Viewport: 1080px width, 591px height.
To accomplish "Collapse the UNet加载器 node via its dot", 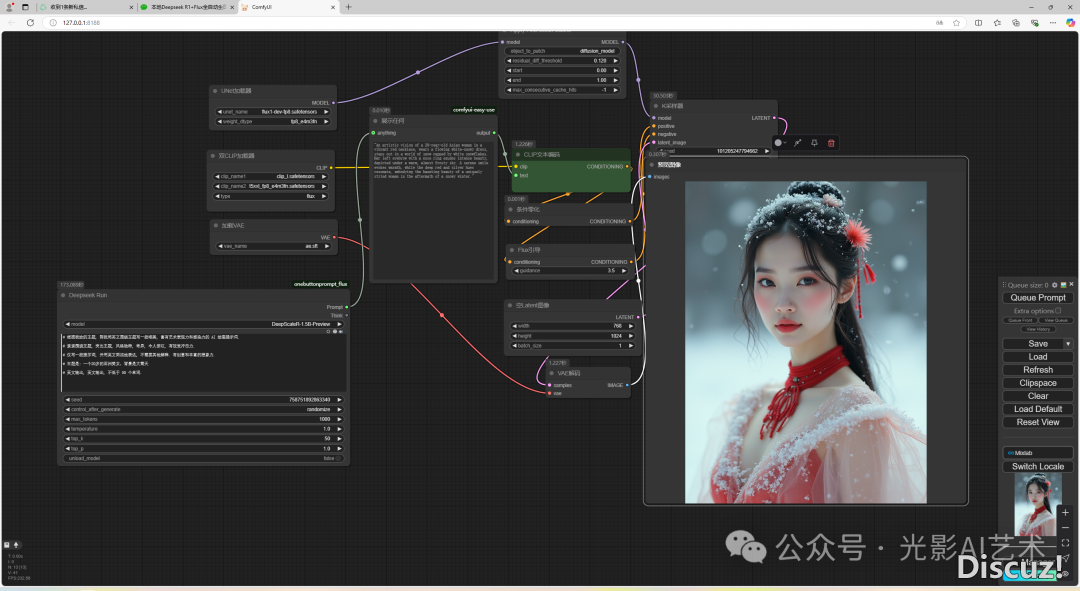I will click(x=215, y=90).
